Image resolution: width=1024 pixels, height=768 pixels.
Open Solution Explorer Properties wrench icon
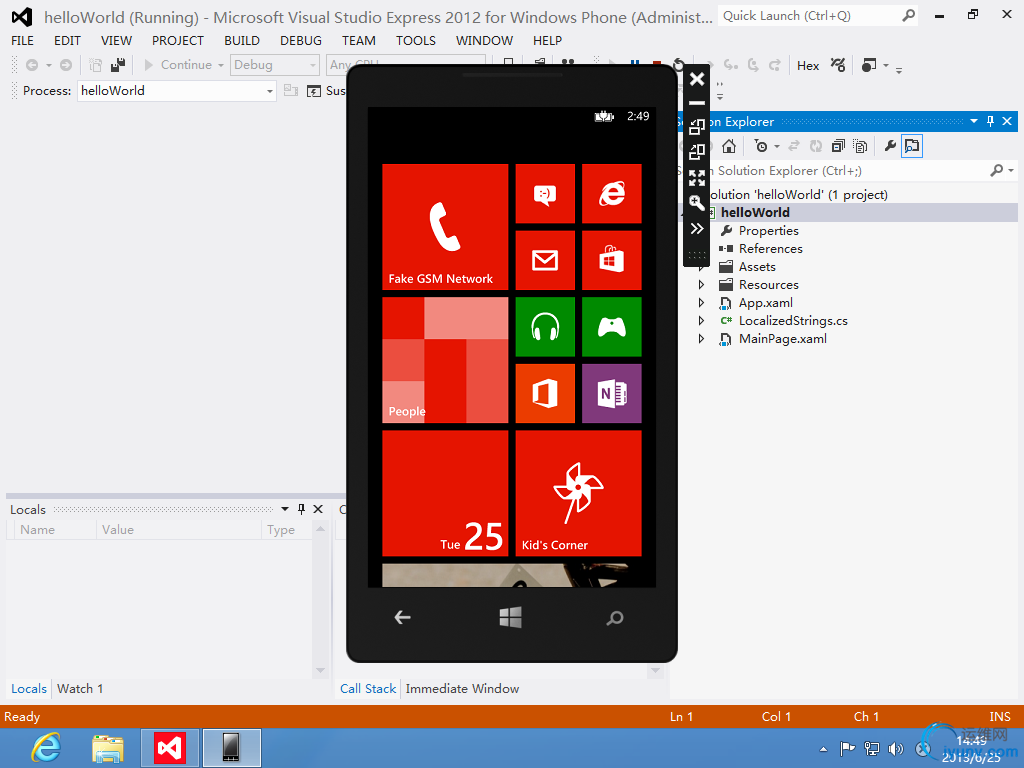tap(889, 146)
